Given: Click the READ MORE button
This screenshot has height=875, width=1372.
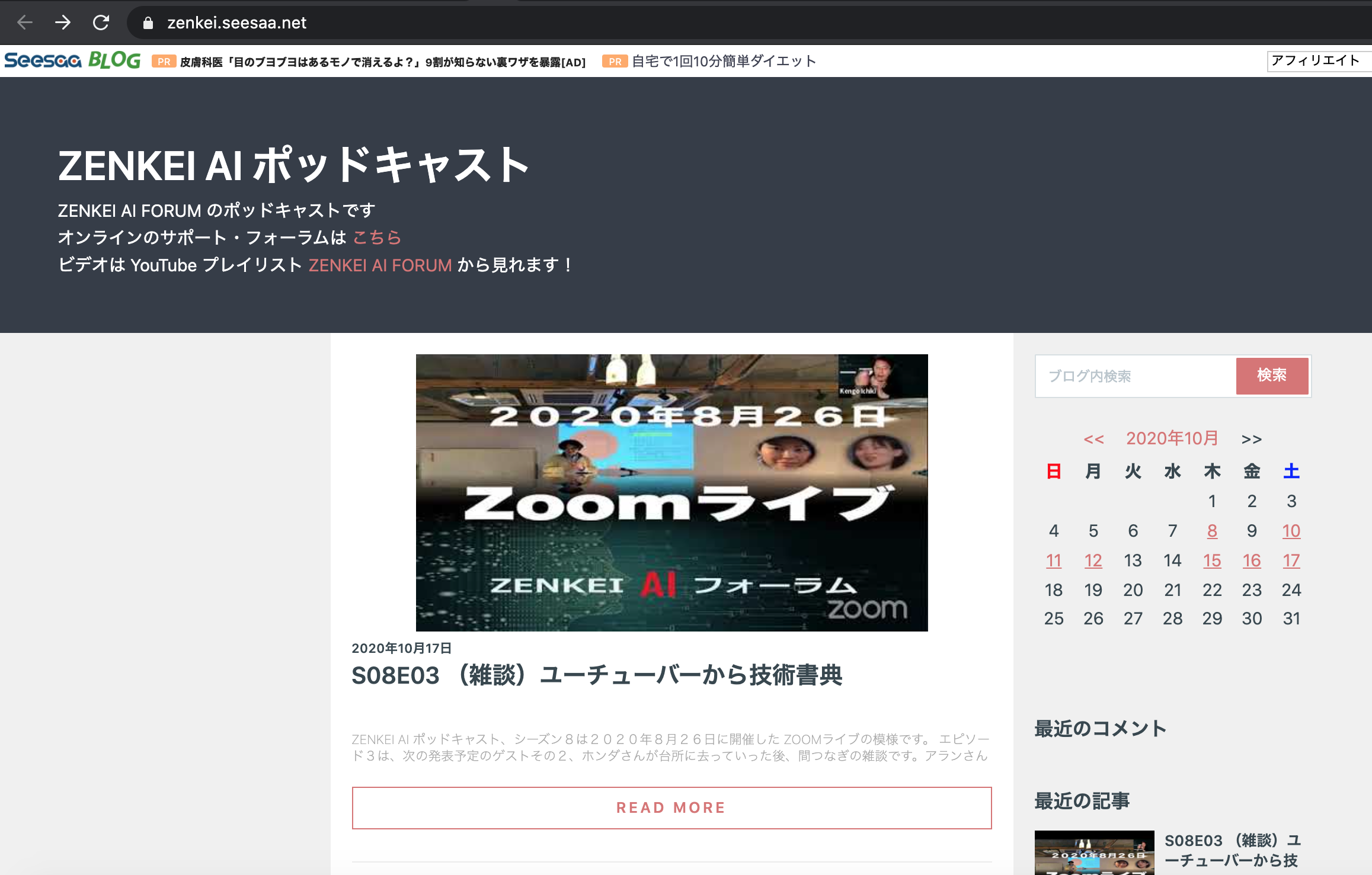Looking at the screenshot, I should point(671,807).
